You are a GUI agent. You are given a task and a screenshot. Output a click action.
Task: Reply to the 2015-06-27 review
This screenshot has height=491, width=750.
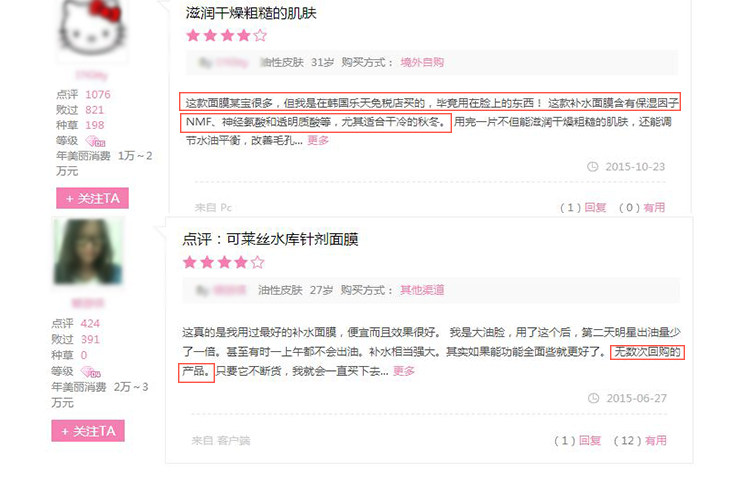590,440
